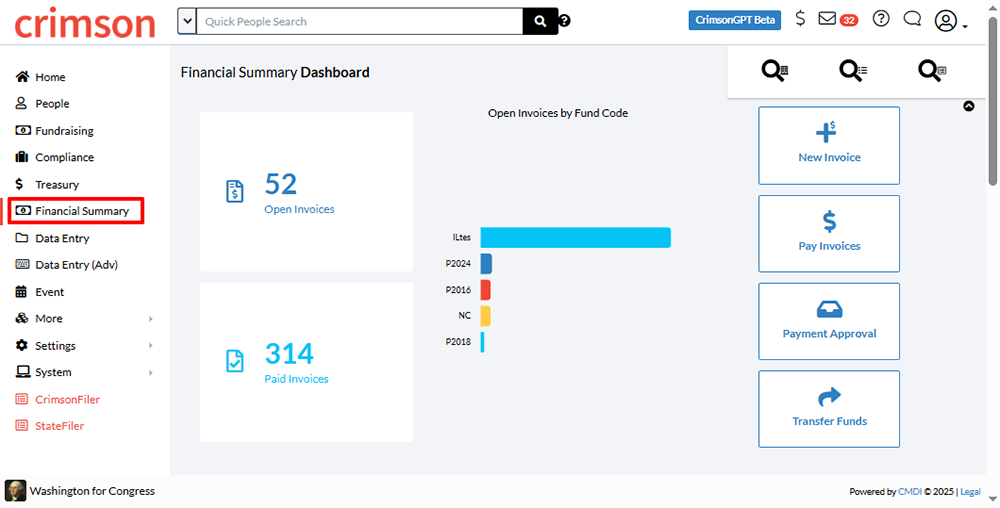Click the Treasury dollar icon
Screen dimensions: 1000x508
[x=19, y=184]
